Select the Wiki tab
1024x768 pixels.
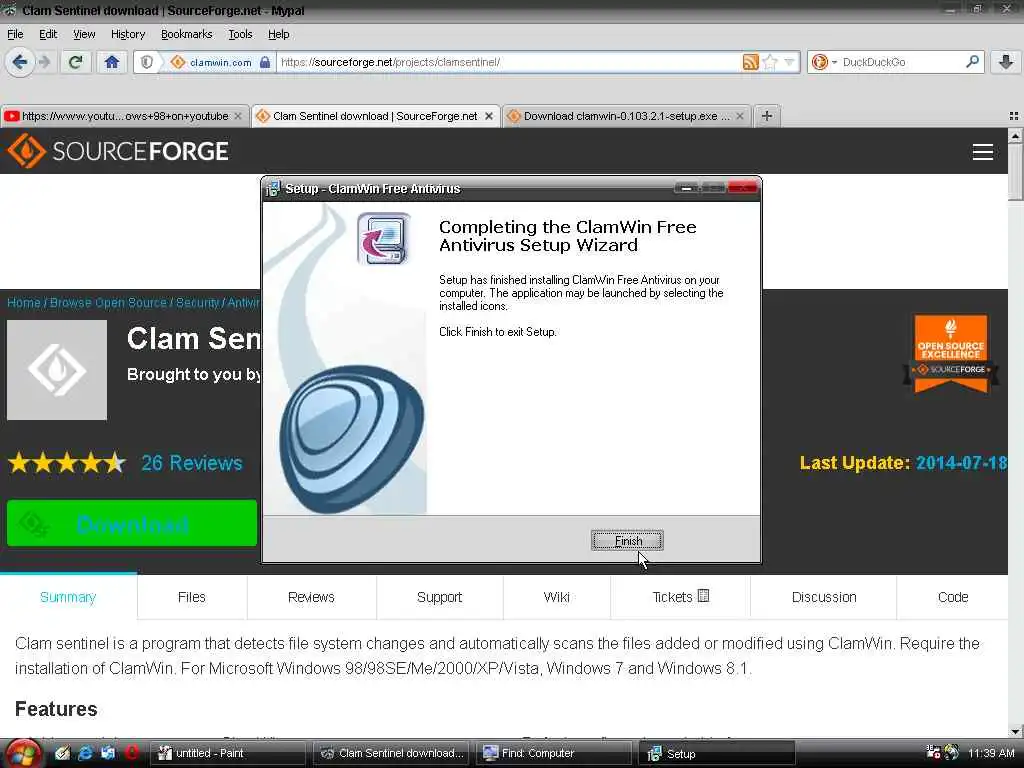pos(556,597)
